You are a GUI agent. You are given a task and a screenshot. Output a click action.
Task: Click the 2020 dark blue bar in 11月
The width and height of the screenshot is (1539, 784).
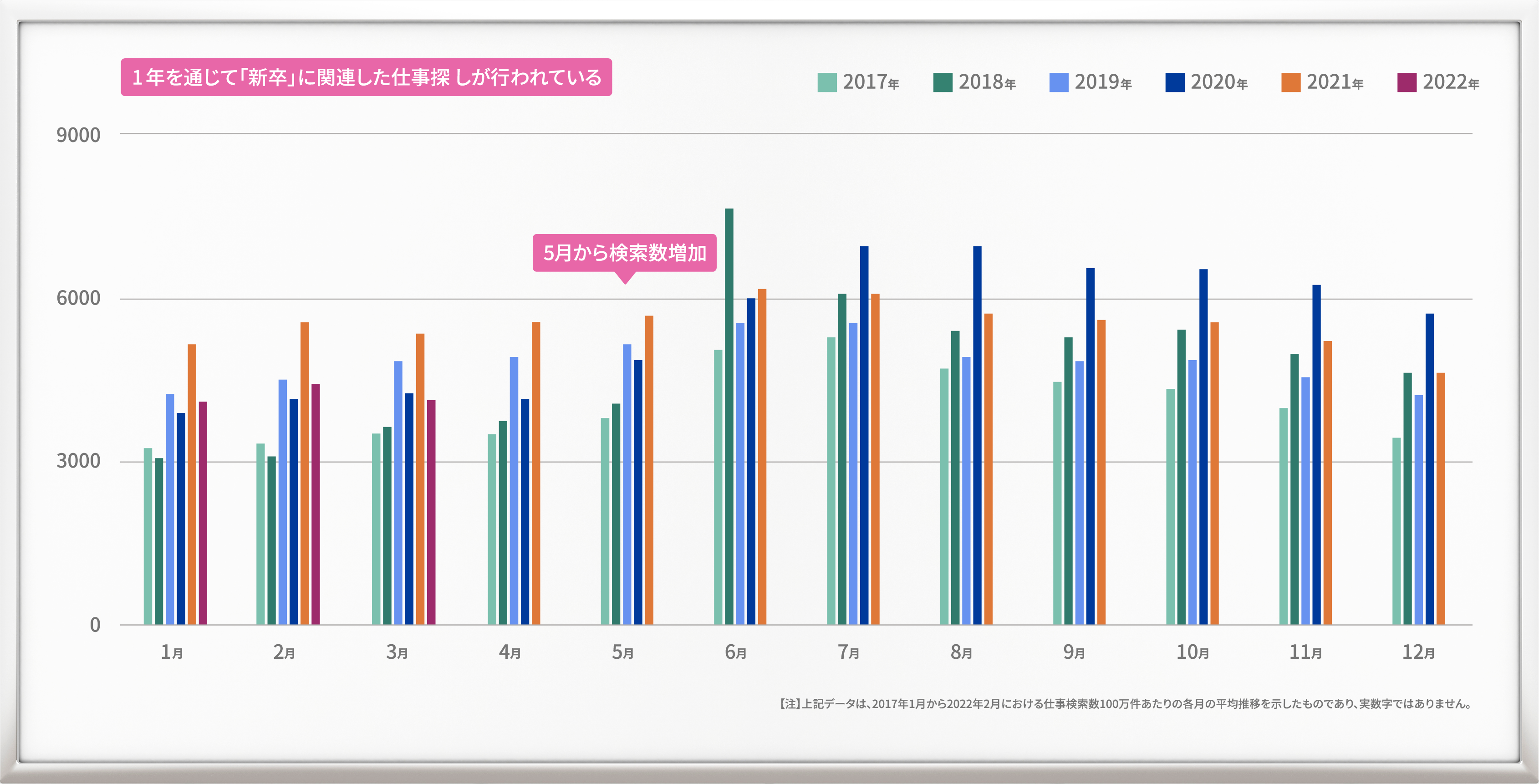[x=1316, y=454]
